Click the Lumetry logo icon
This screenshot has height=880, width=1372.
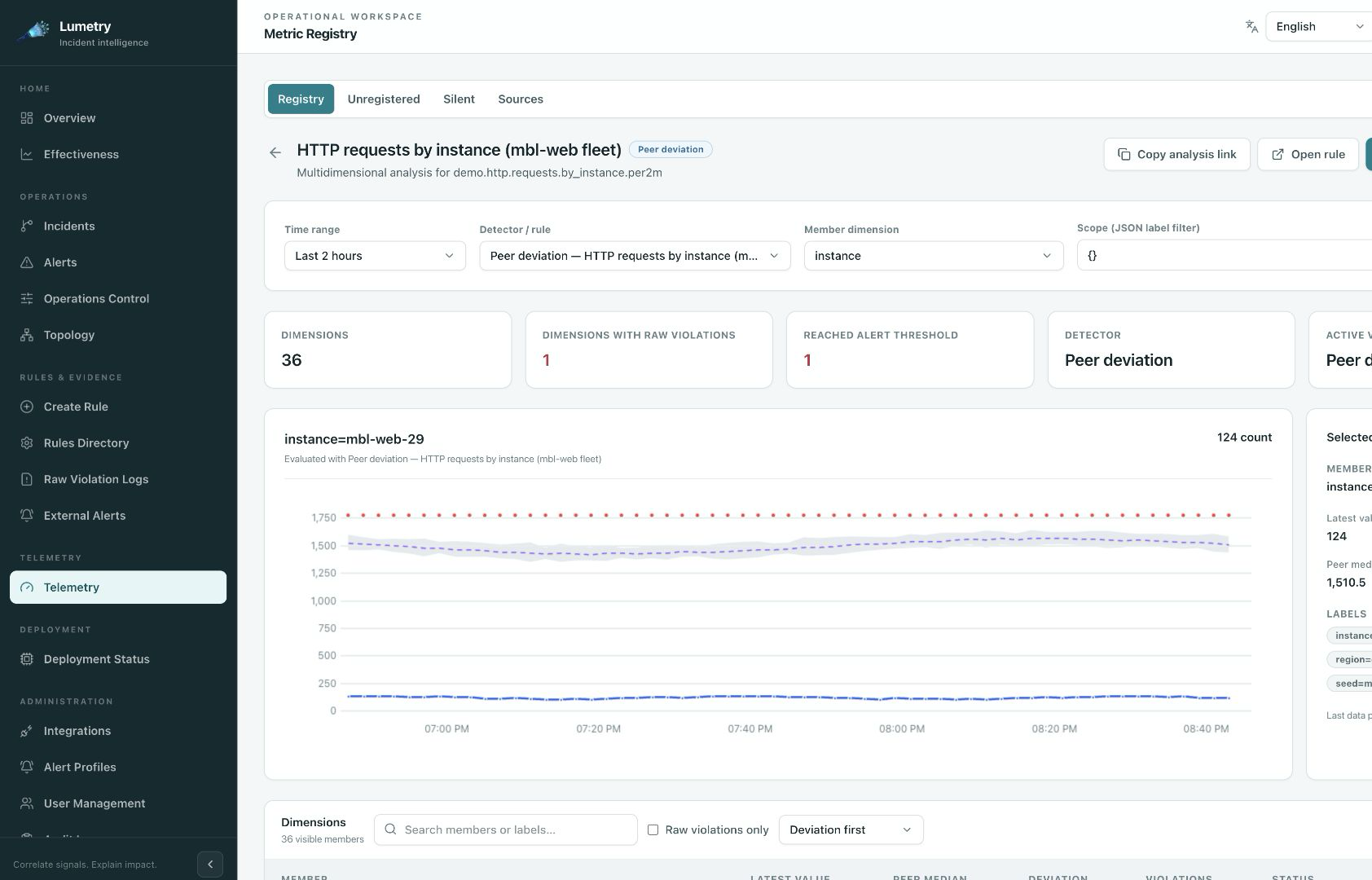pyautogui.click(x=33, y=32)
